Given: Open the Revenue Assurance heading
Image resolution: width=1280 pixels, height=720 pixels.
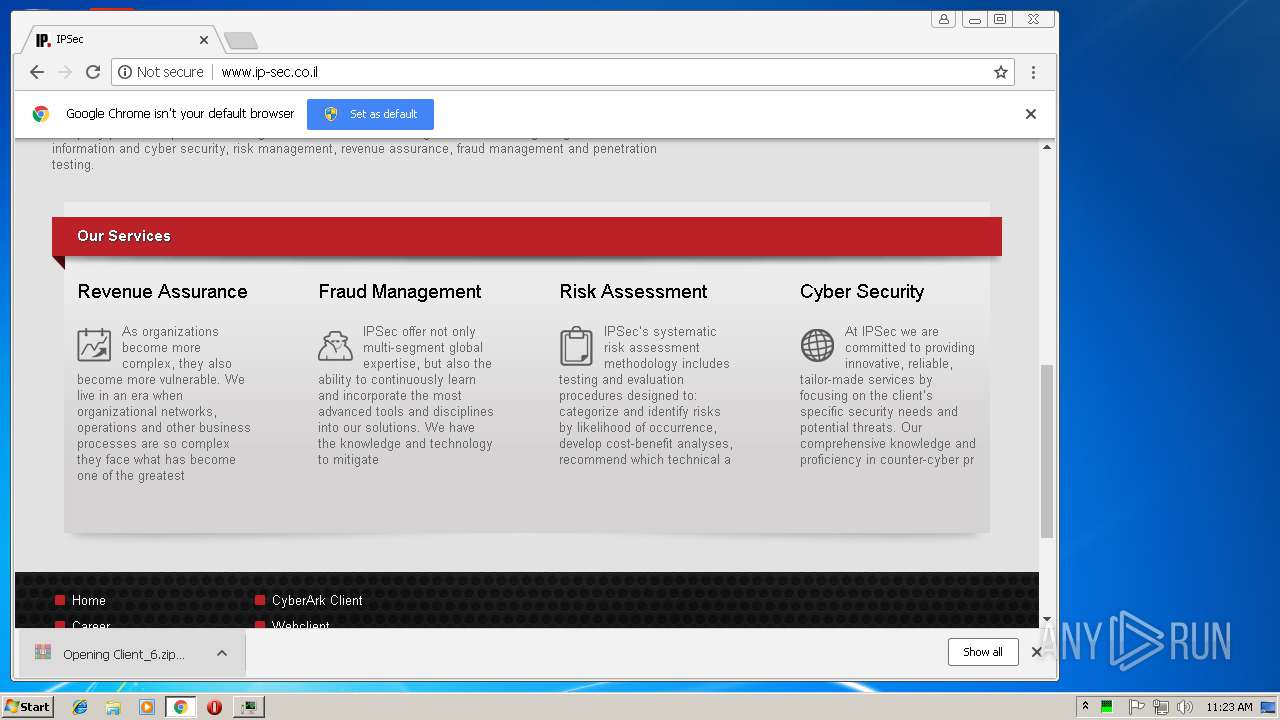Looking at the screenshot, I should (162, 291).
